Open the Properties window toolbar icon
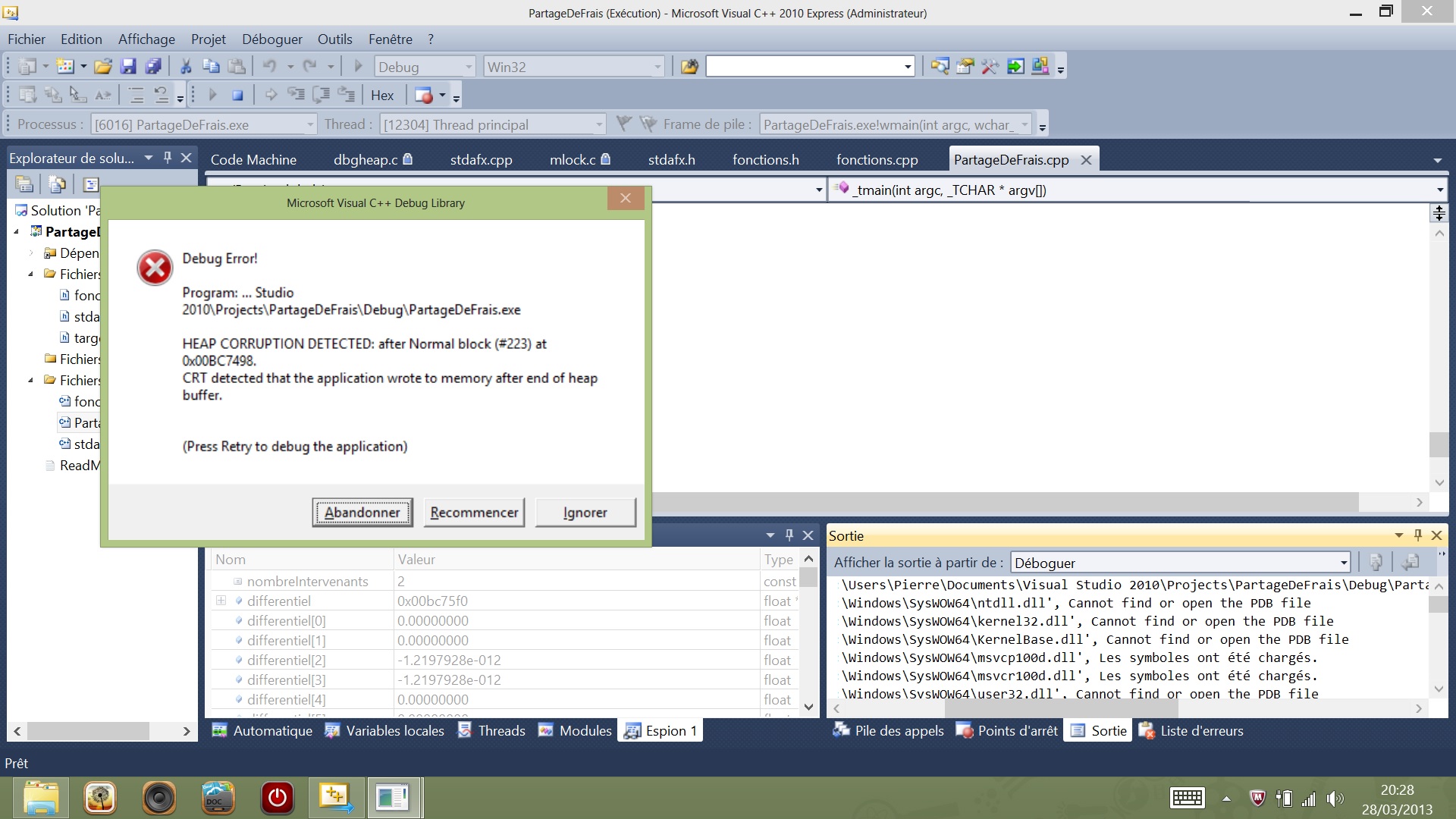 [x=965, y=67]
